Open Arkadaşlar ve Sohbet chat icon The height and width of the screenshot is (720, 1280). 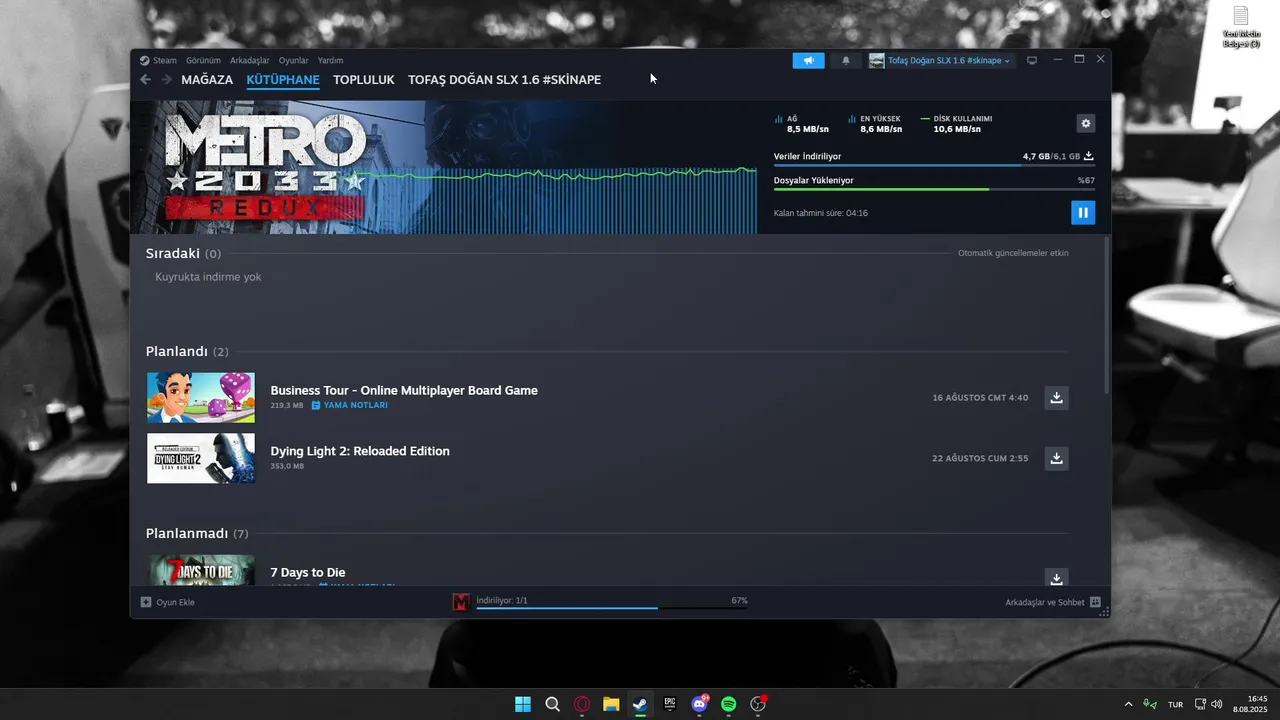(x=1095, y=602)
